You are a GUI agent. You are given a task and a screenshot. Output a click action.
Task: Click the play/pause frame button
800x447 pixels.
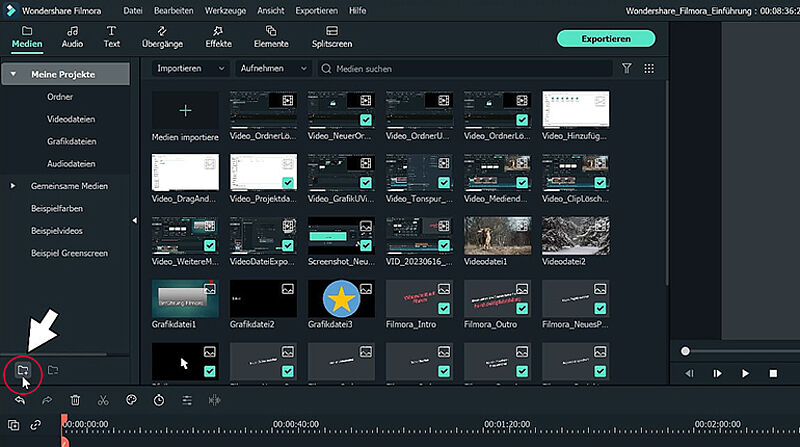[717, 374]
